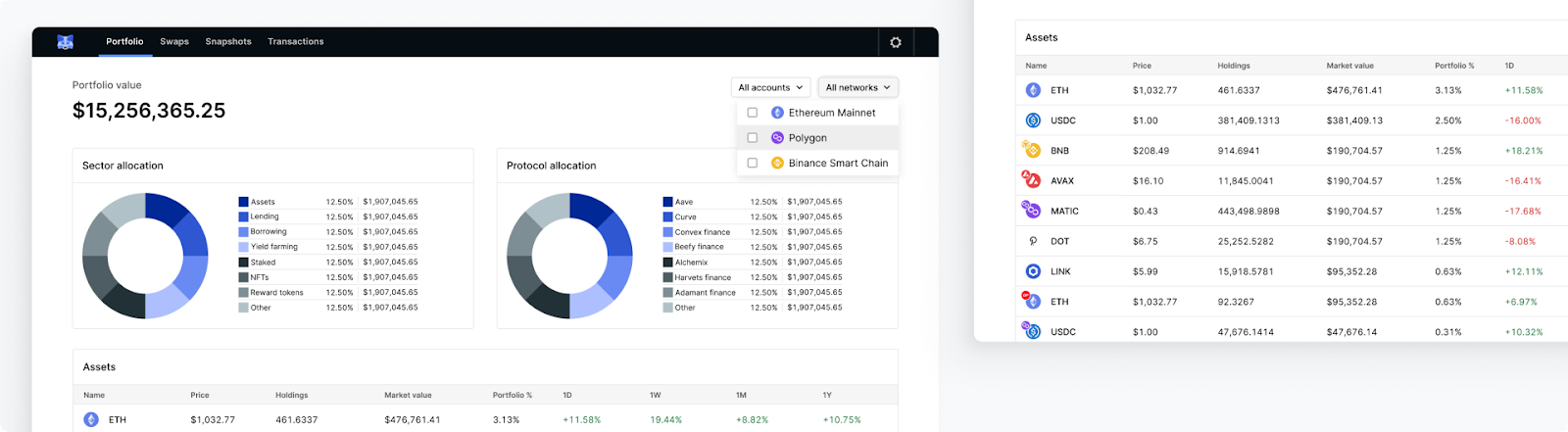Select Binance Smart Chain option label
The width and height of the screenshot is (1568, 432).
(x=838, y=164)
